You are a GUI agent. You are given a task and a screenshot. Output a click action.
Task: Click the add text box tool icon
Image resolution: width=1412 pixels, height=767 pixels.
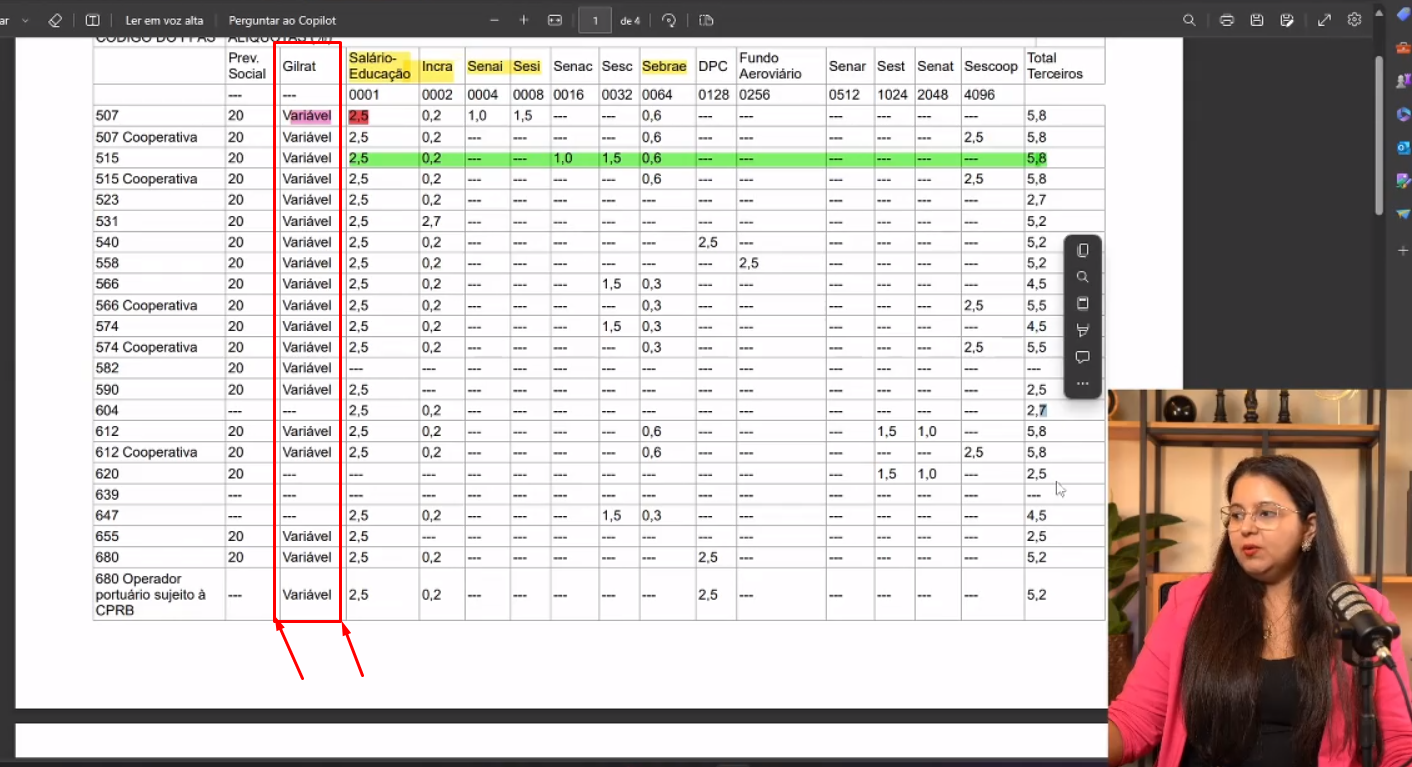click(92, 20)
